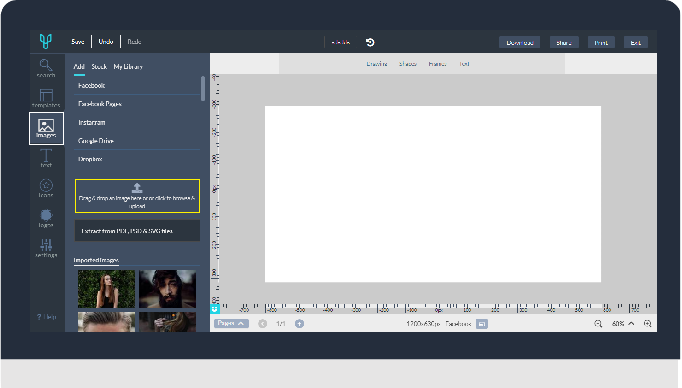Click the app logo in the top bar
The height and width of the screenshot is (388, 682).
pos(46,41)
